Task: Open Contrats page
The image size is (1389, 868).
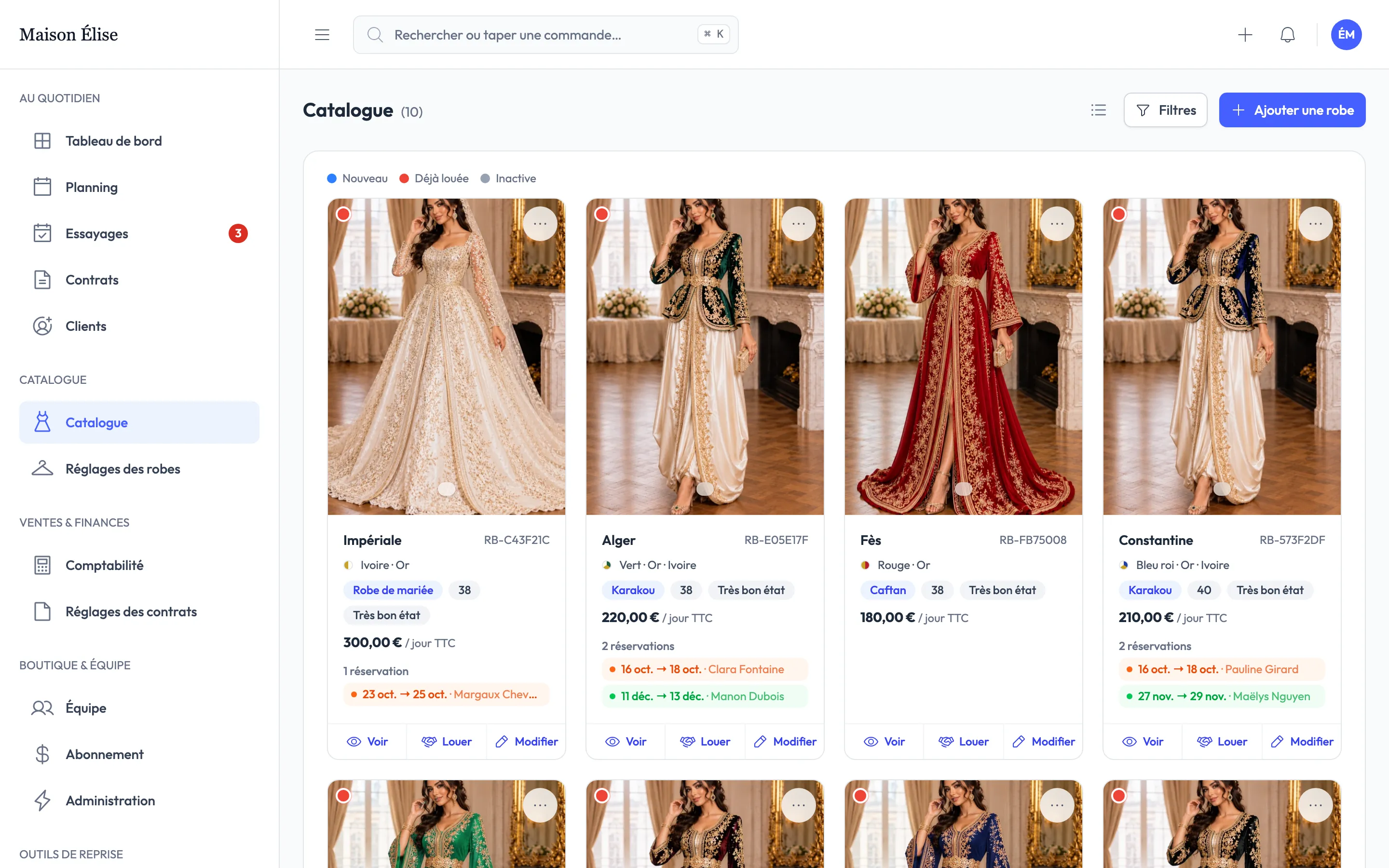Action: tap(139, 280)
